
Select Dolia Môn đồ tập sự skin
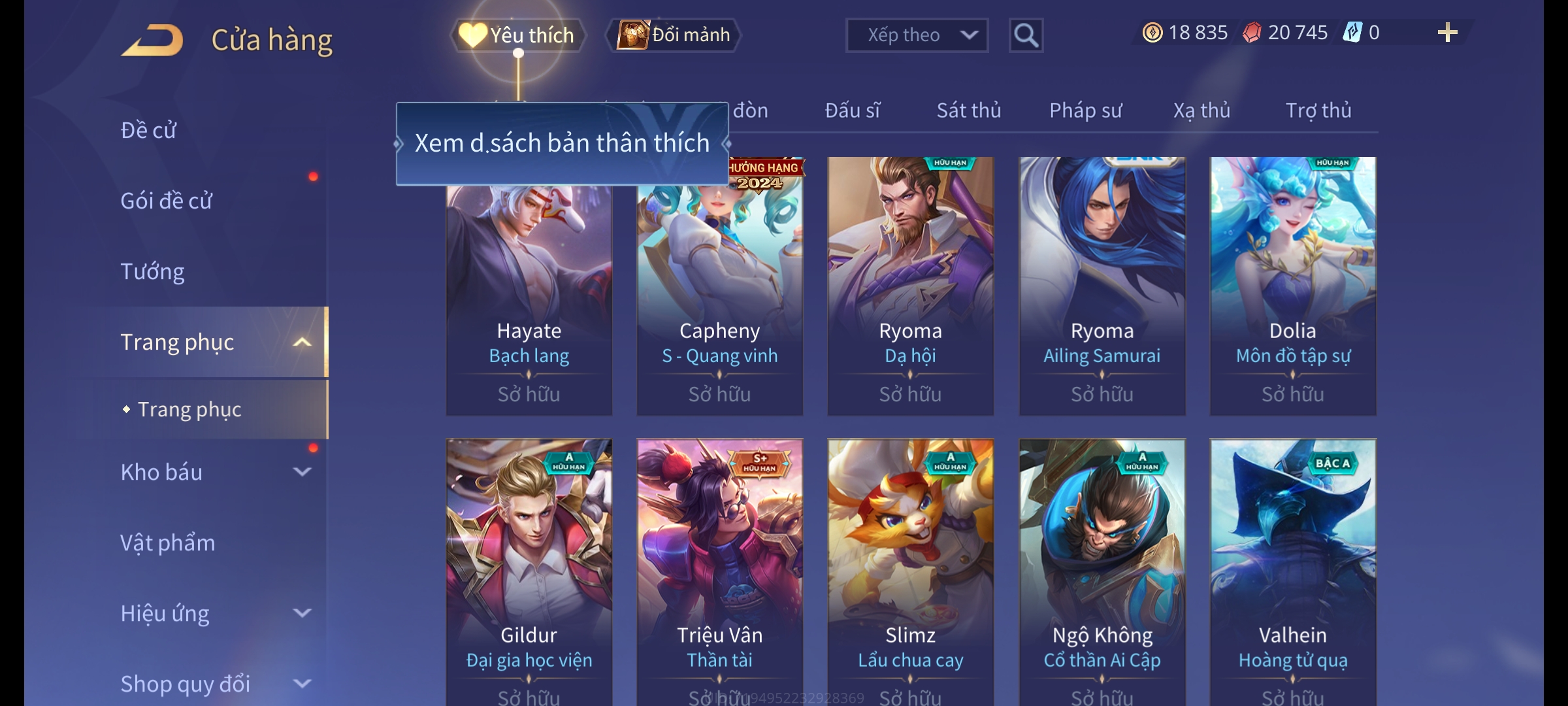pos(1293,286)
